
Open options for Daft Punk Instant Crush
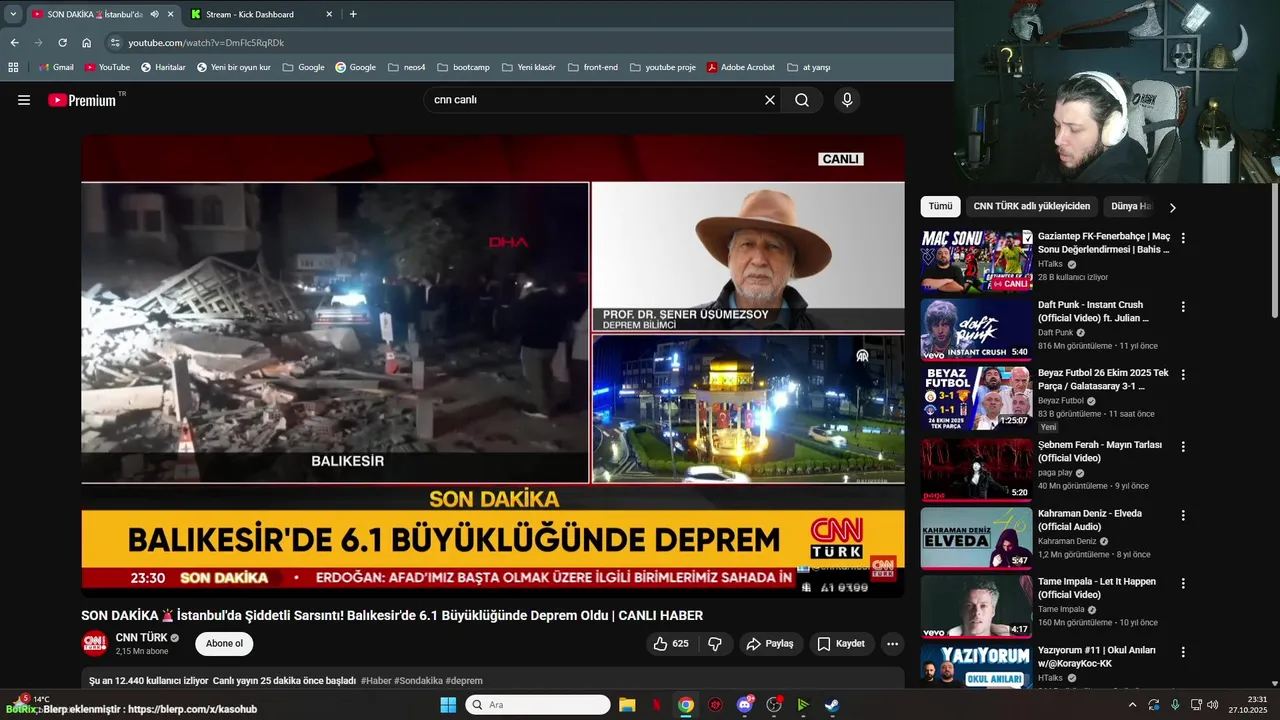pos(1183,306)
